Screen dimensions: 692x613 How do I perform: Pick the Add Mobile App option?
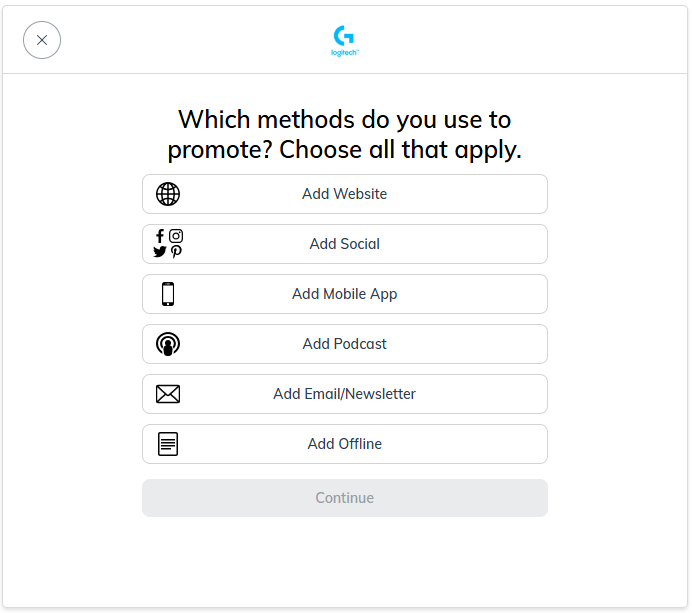[344, 294]
